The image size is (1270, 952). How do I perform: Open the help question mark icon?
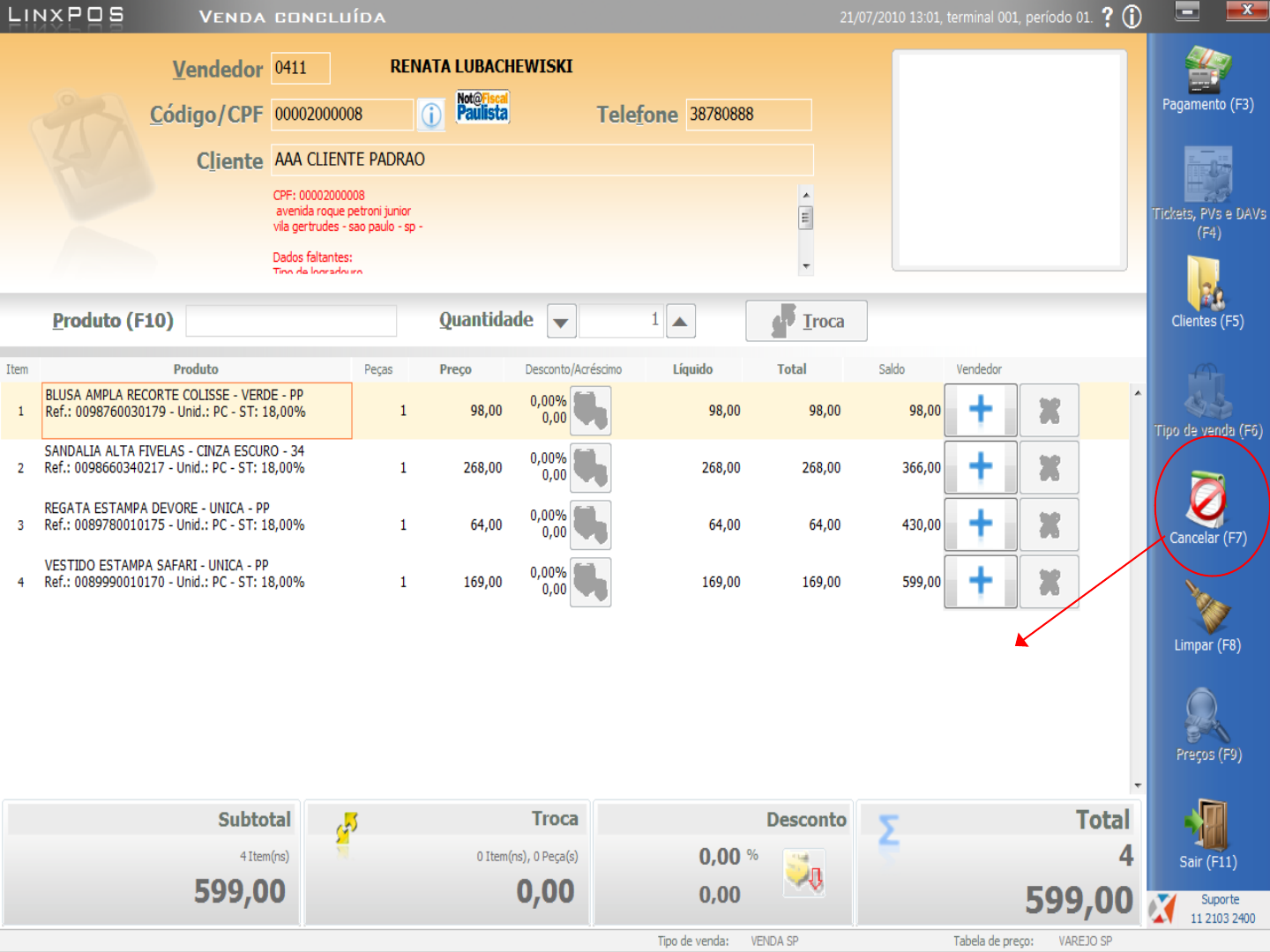1108,17
